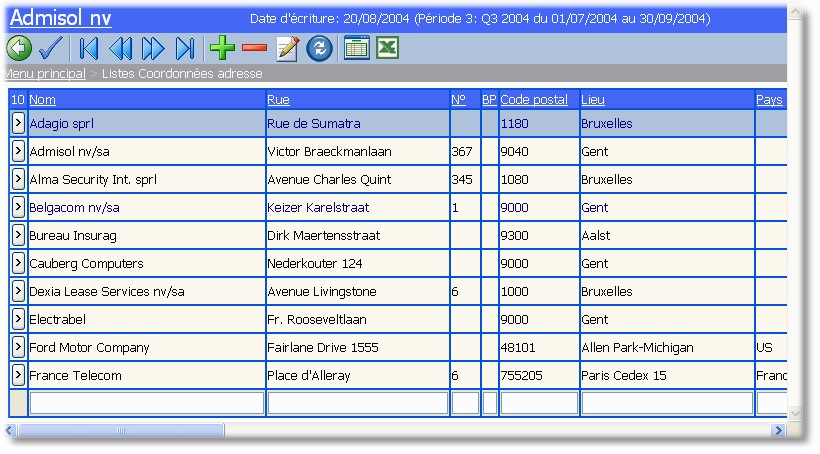
Task: Click the blue checkmark confirm icon
Action: tap(51, 48)
